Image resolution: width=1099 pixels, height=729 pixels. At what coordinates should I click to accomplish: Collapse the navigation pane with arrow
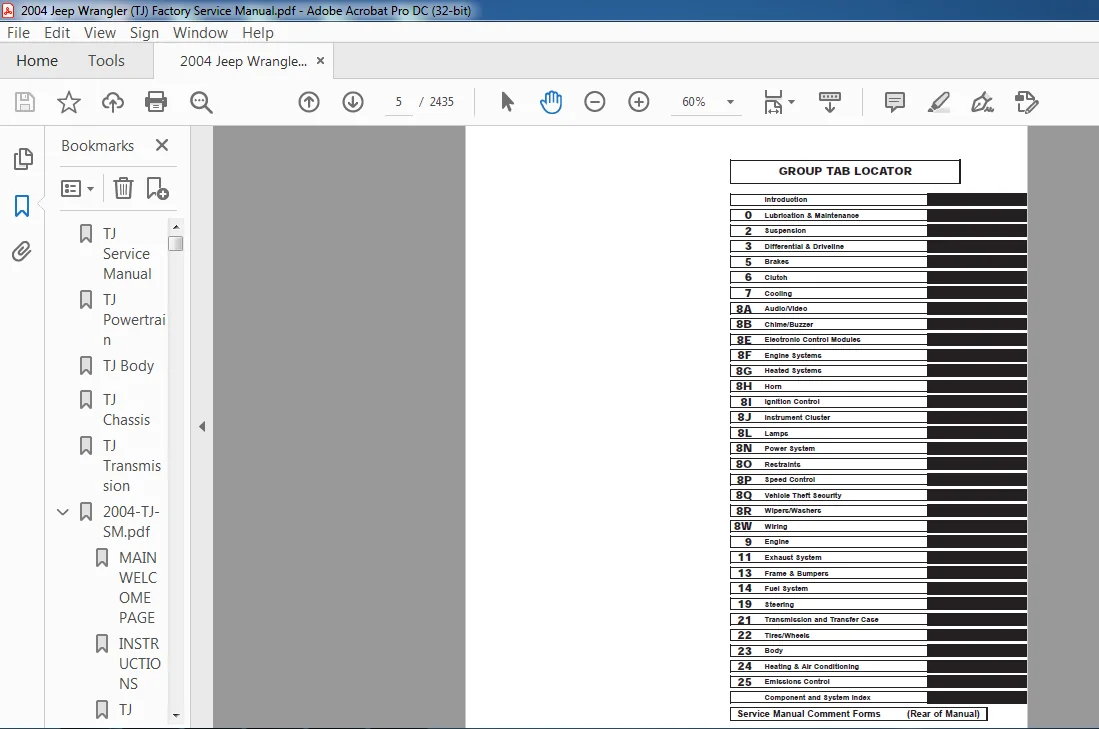pyautogui.click(x=202, y=426)
